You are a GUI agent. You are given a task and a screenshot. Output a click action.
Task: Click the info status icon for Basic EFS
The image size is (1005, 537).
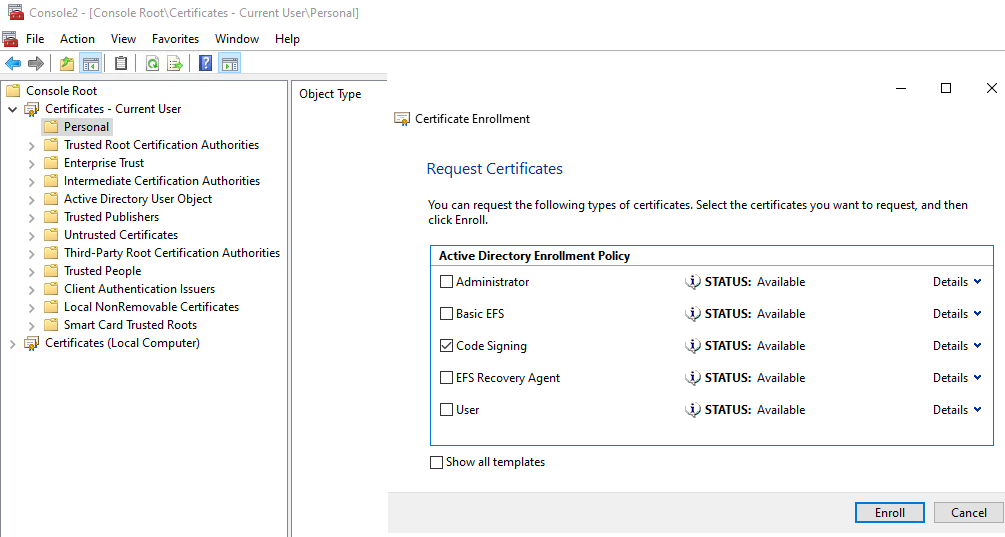point(692,314)
